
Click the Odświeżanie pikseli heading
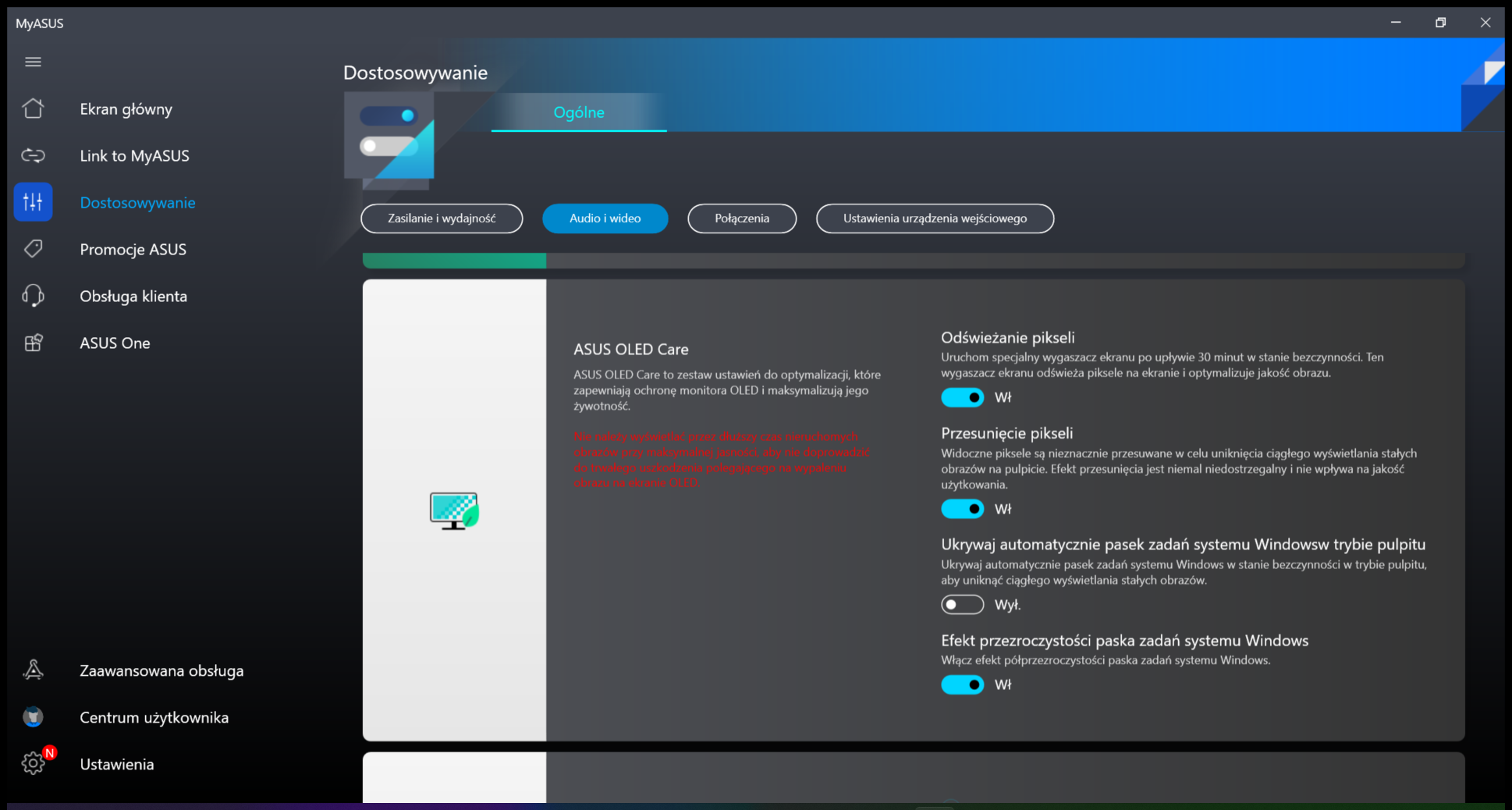(1007, 338)
